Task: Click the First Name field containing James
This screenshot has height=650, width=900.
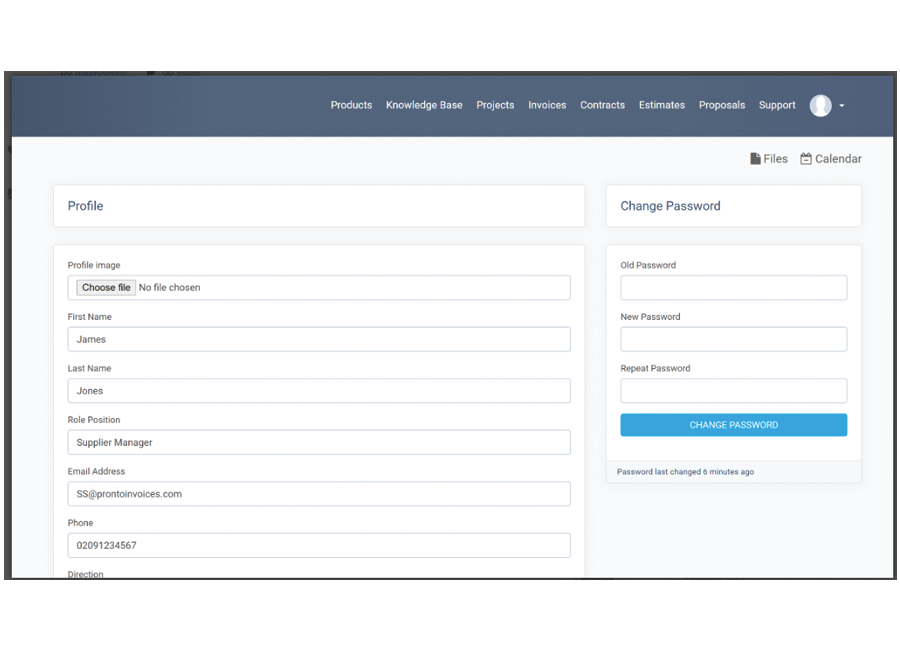Action: click(319, 339)
